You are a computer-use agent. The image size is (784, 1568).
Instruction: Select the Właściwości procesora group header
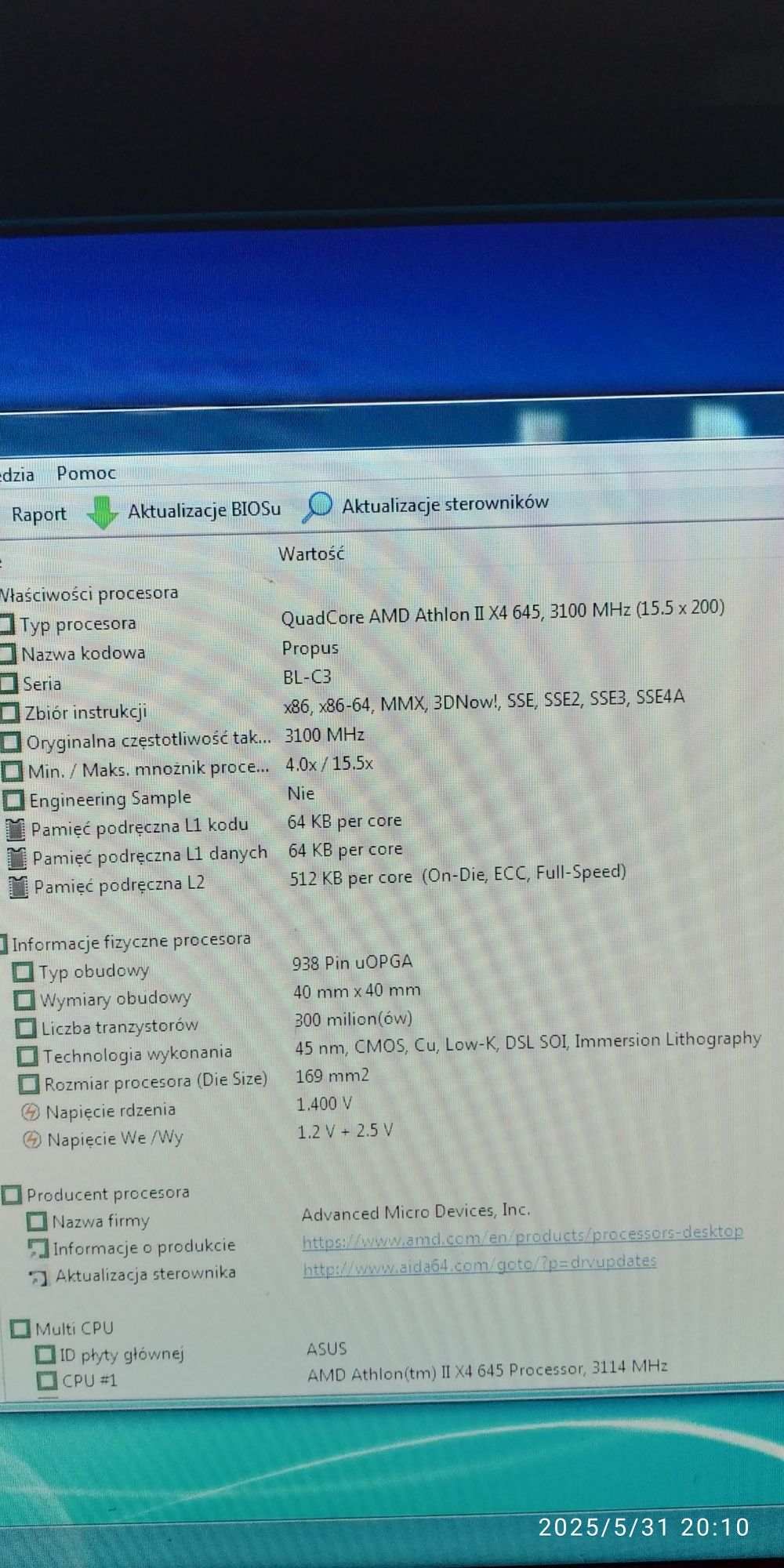click(x=89, y=593)
